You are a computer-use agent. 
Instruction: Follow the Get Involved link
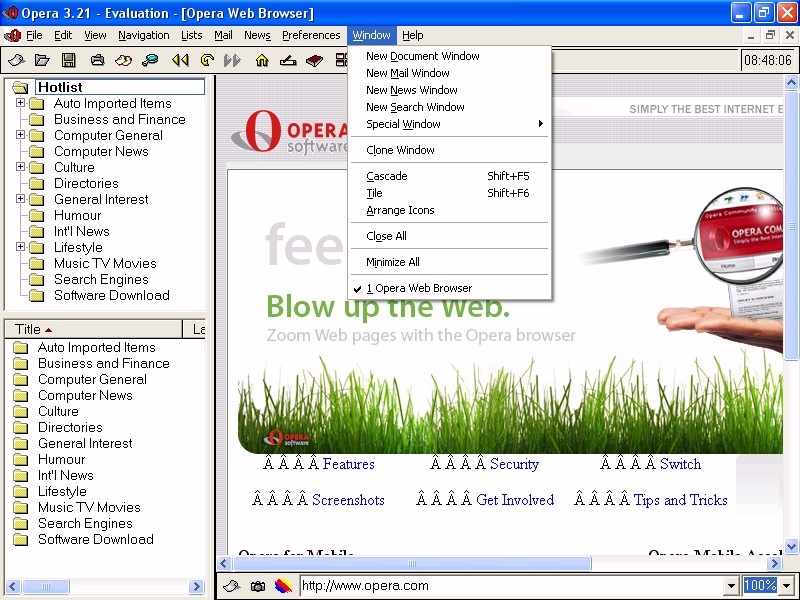(x=515, y=499)
